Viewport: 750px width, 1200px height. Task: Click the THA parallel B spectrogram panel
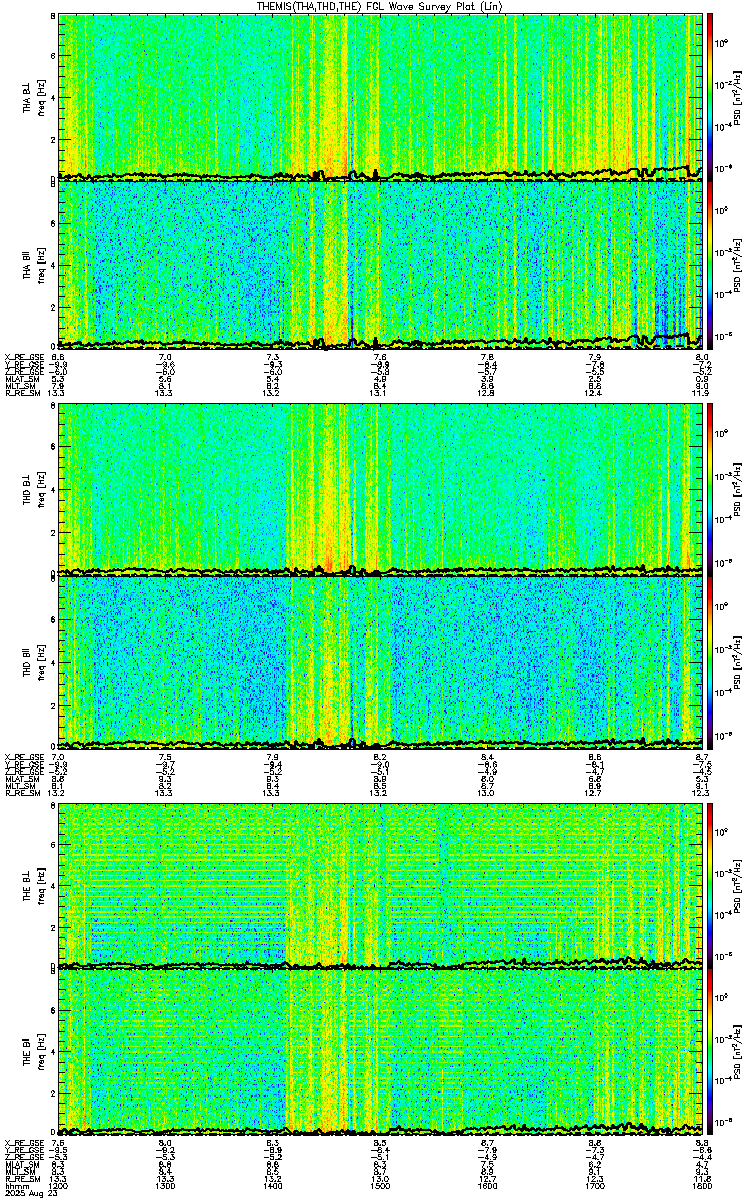(x=380, y=264)
